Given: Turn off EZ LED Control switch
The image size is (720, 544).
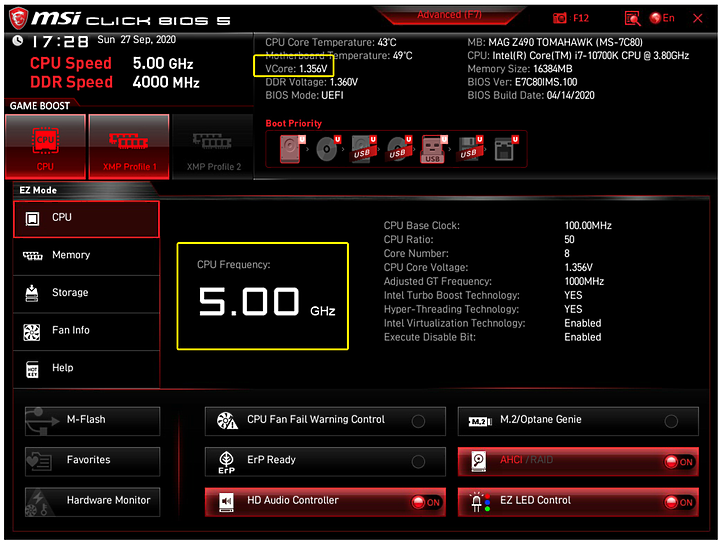Looking at the screenshot, I should pos(679,502).
